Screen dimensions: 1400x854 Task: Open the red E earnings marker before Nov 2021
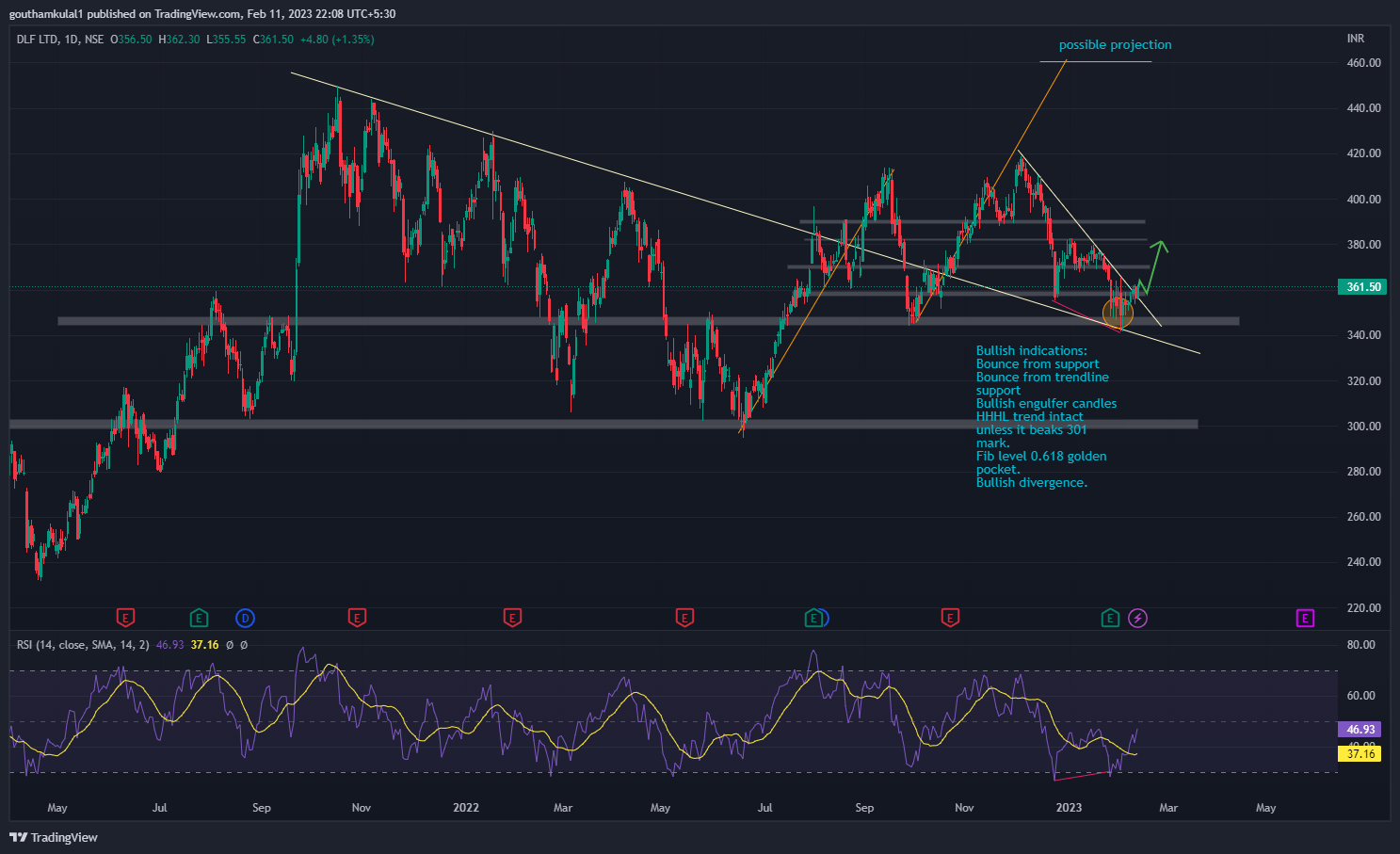tap(357, 619)
